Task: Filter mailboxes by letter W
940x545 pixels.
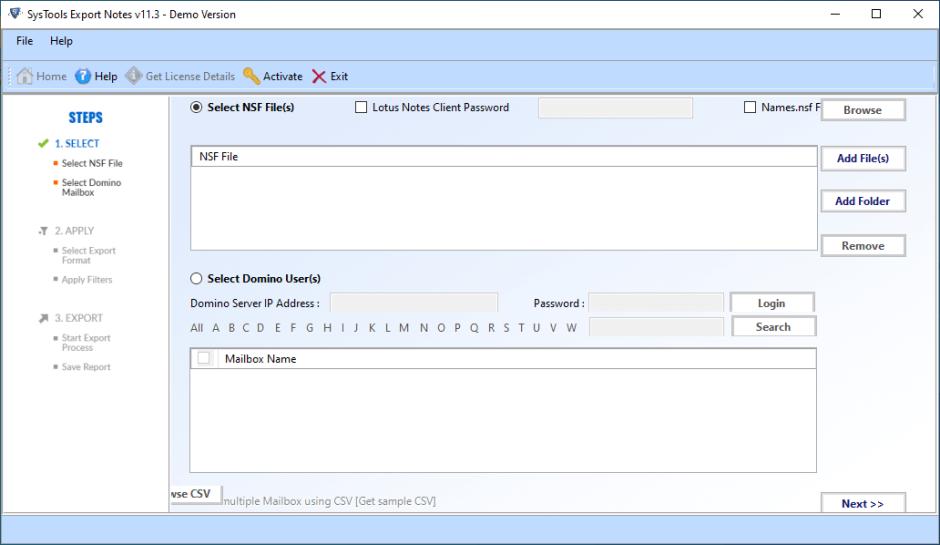Action: 571,328
